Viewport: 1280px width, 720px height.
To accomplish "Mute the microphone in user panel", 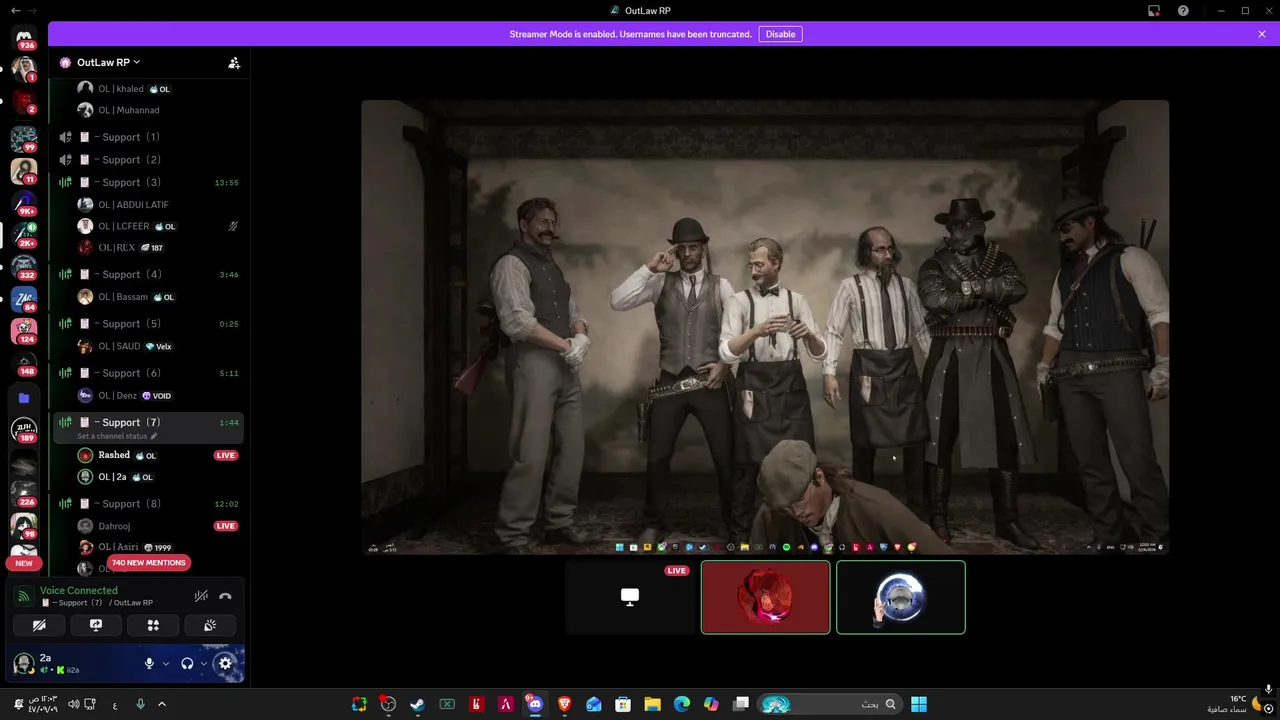I will [150, 663].
